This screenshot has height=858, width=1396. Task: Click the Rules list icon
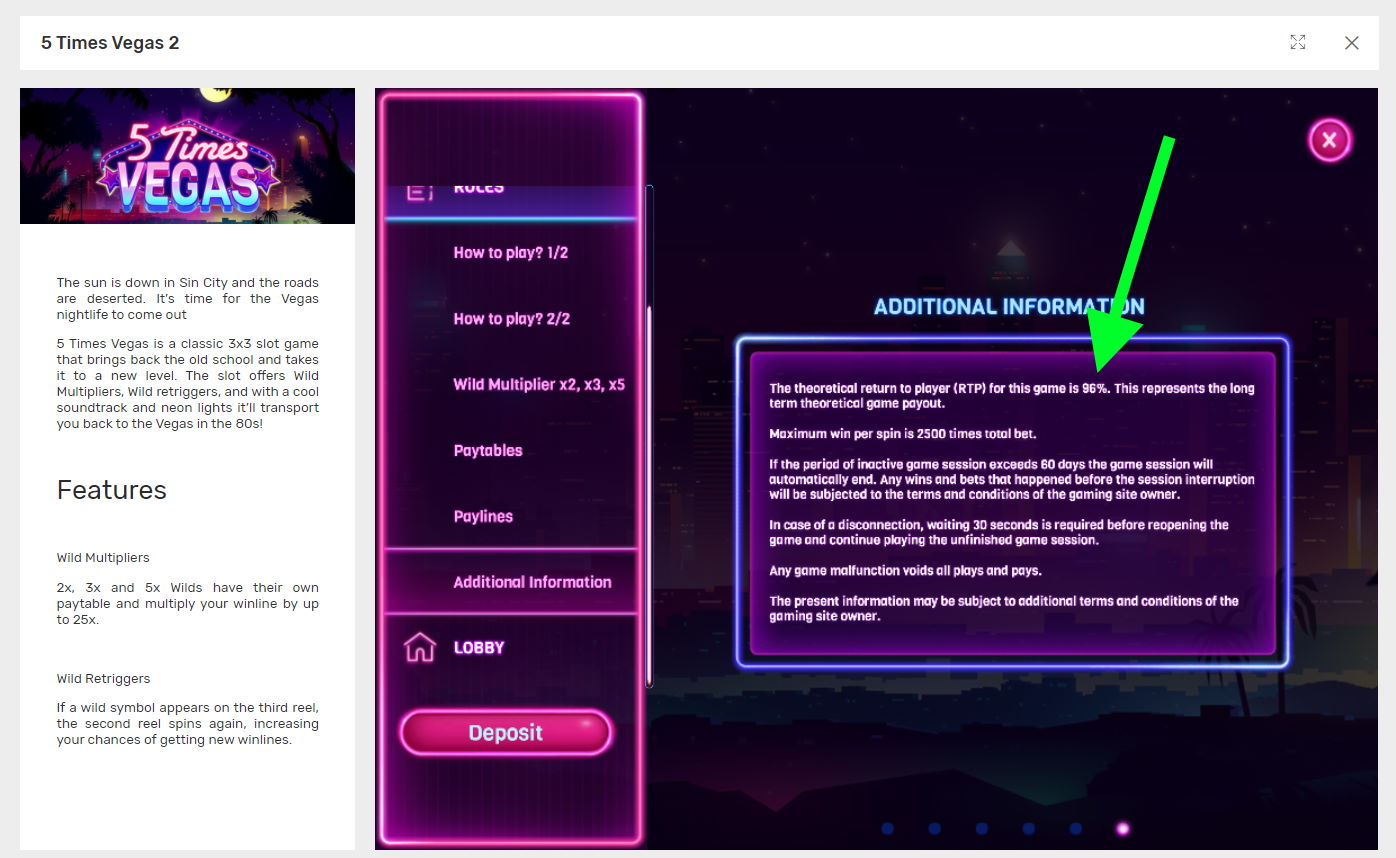[419, 191]
